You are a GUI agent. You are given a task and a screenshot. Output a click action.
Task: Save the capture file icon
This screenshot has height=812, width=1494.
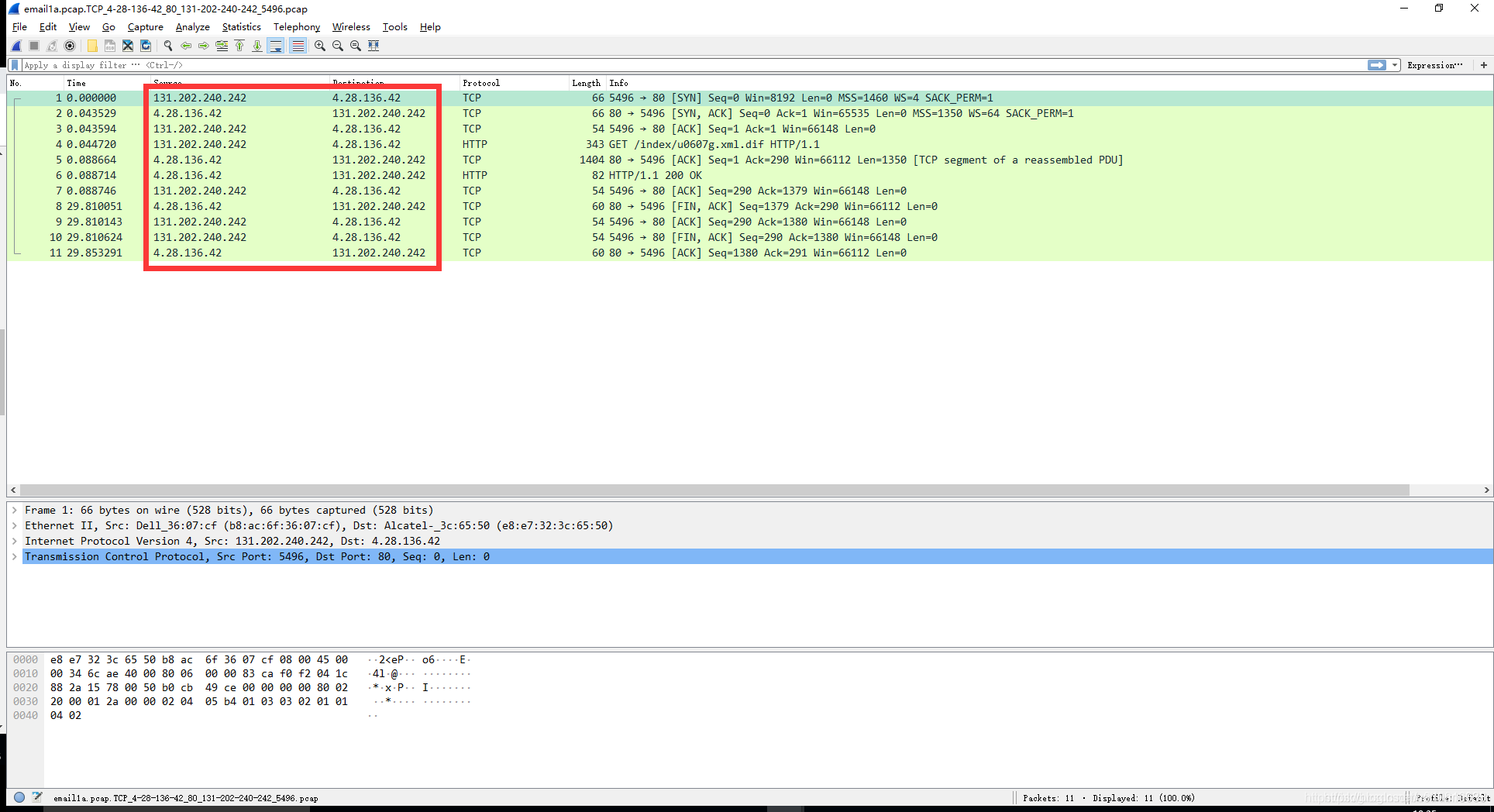pos(110,46)
